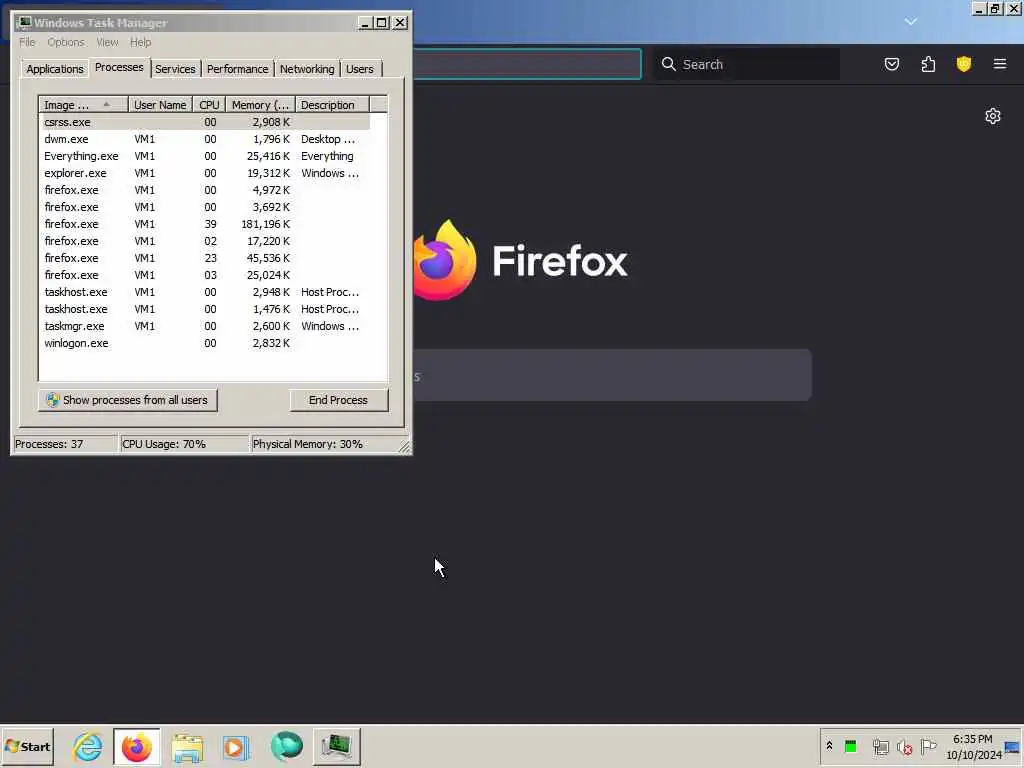This screenshot has height=768, width=1024.
Task: Click CPU Usage 70% status bar text
Action: tap(164, 444)
